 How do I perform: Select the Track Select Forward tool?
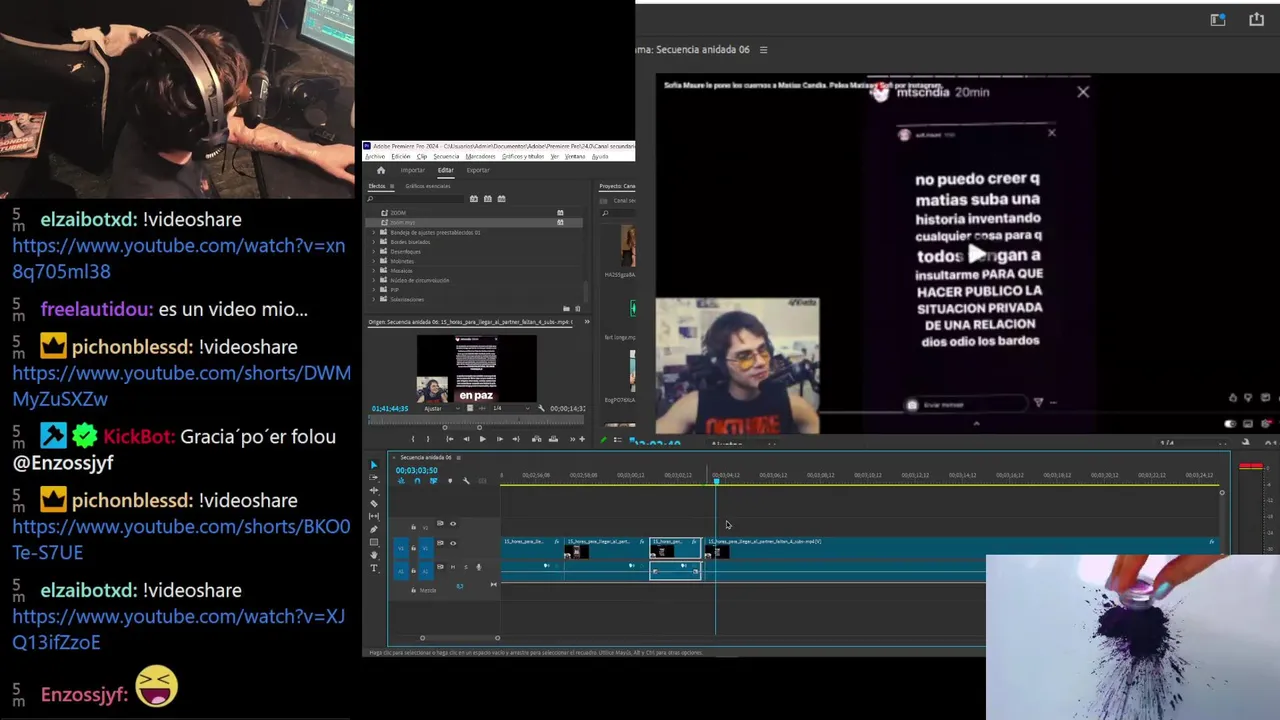374,477
